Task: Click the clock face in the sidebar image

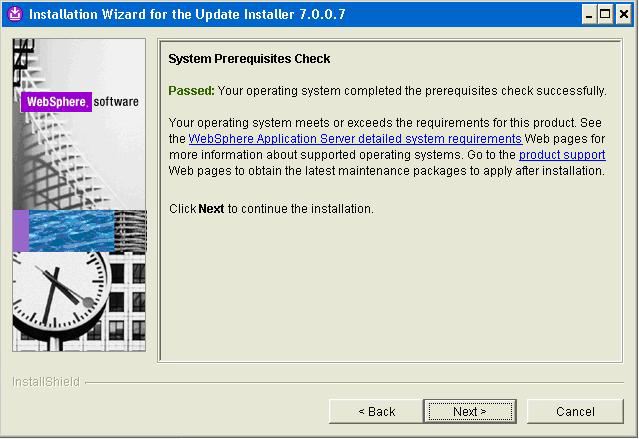Action: pyautogui.click(x=60, y=291)
